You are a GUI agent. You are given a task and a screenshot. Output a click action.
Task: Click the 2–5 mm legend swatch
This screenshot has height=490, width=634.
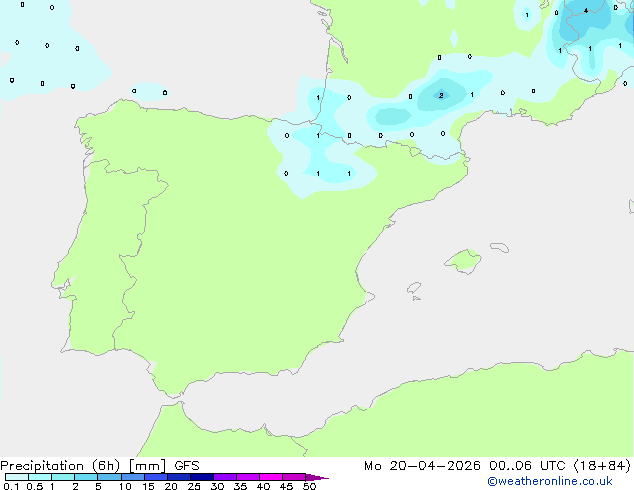click(86, 477)
